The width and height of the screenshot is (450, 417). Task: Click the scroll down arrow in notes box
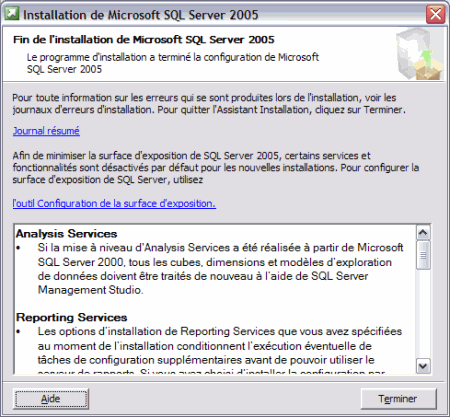[423, 366]
